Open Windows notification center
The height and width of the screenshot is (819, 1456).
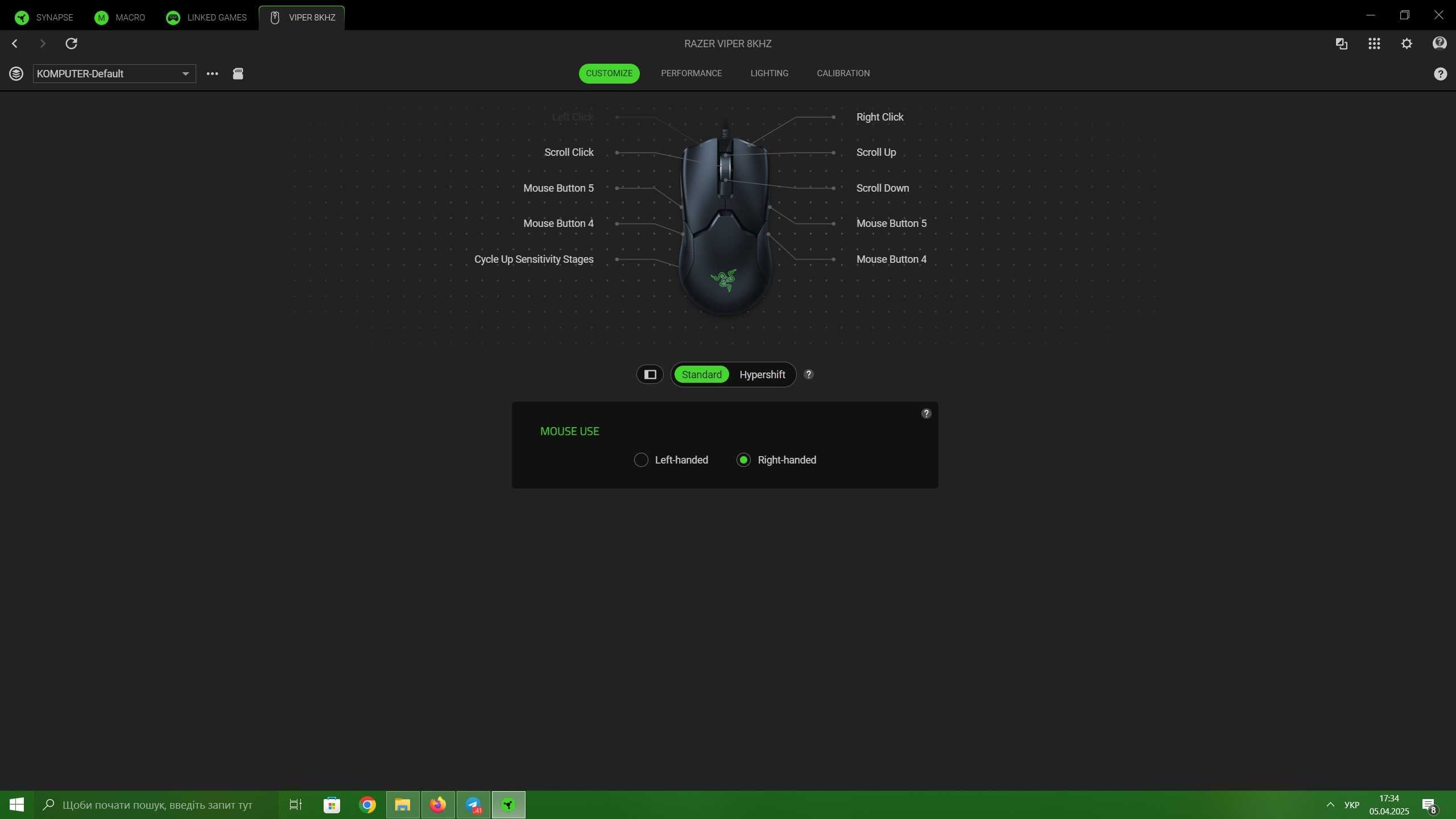(1430, 805)
